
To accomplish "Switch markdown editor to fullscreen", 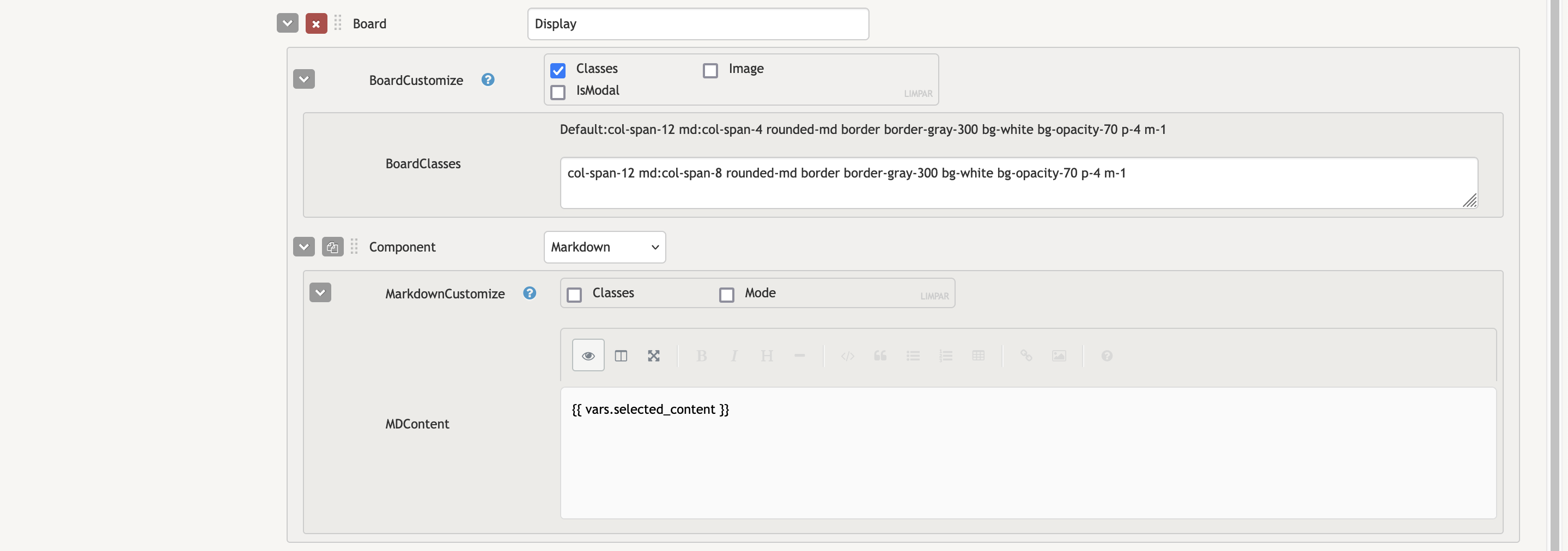I will pyautogui.click(x=653, y=356).
